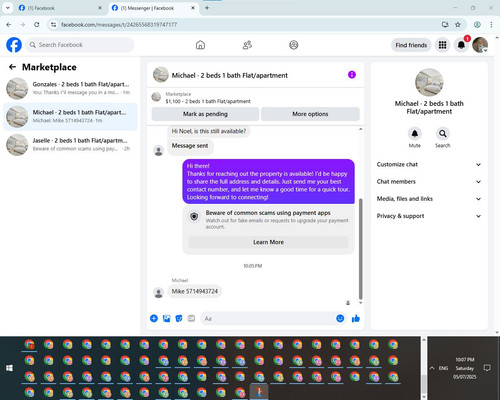500x400 pixels.
Task: Choose a GIF icon in the composer
Action: point(191,318)
